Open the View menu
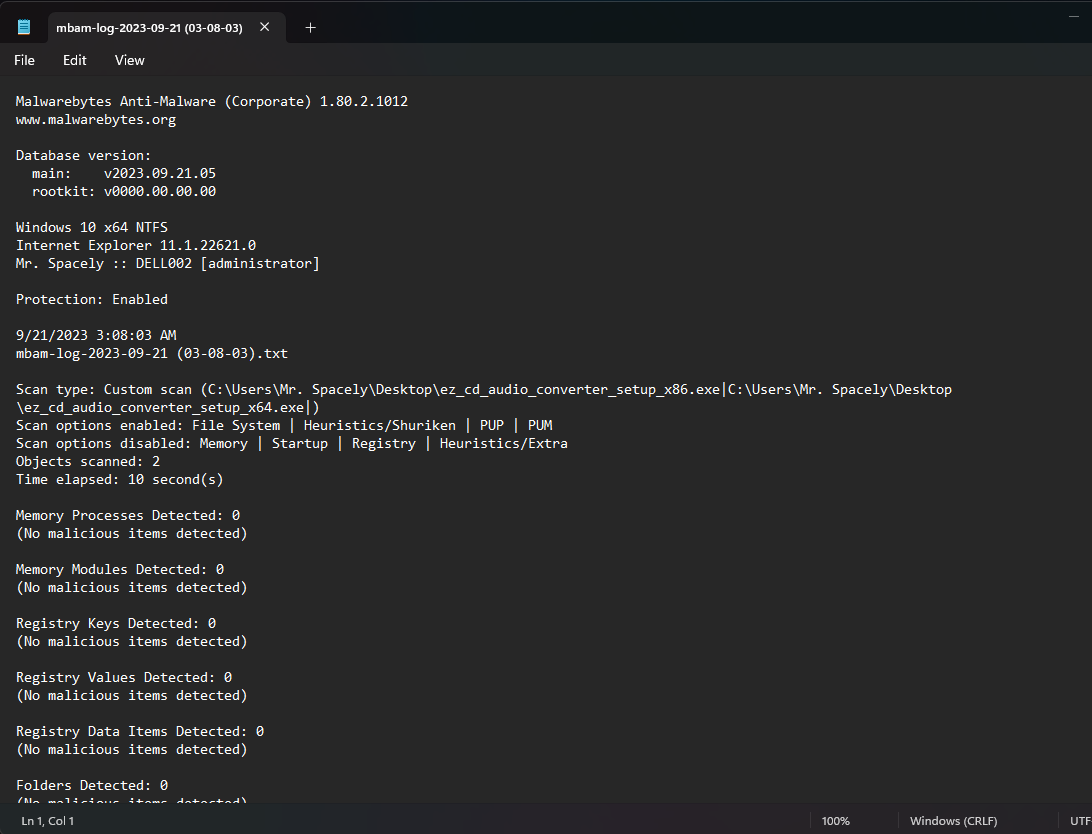This screenshot has height=834, width=1092. tap(130, 61)
